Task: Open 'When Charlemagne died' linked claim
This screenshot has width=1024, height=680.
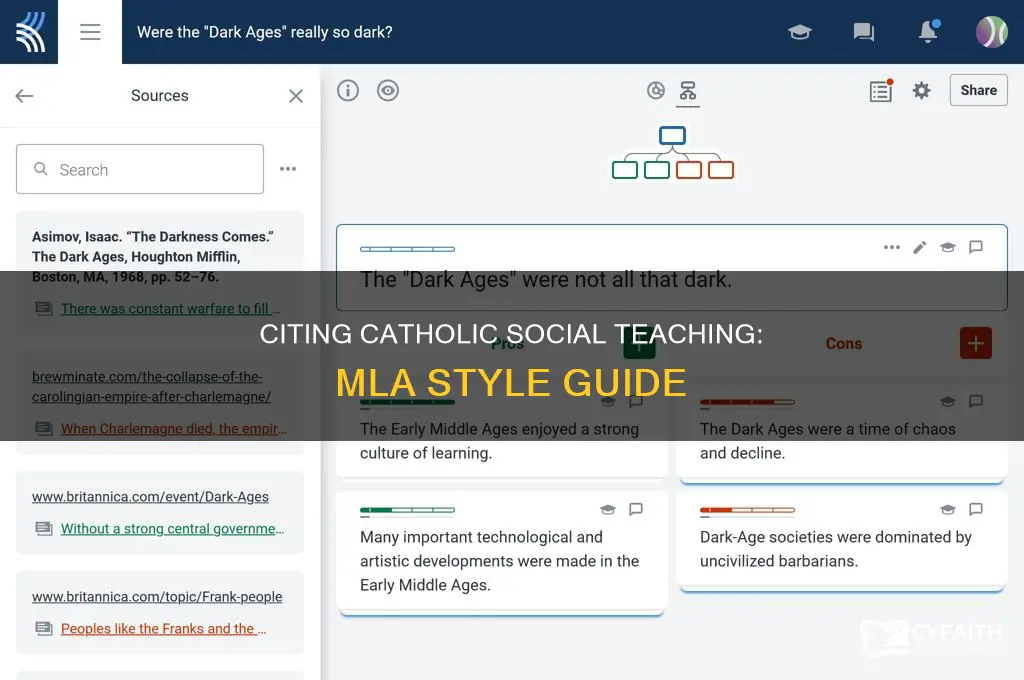Action: (173, 429)
